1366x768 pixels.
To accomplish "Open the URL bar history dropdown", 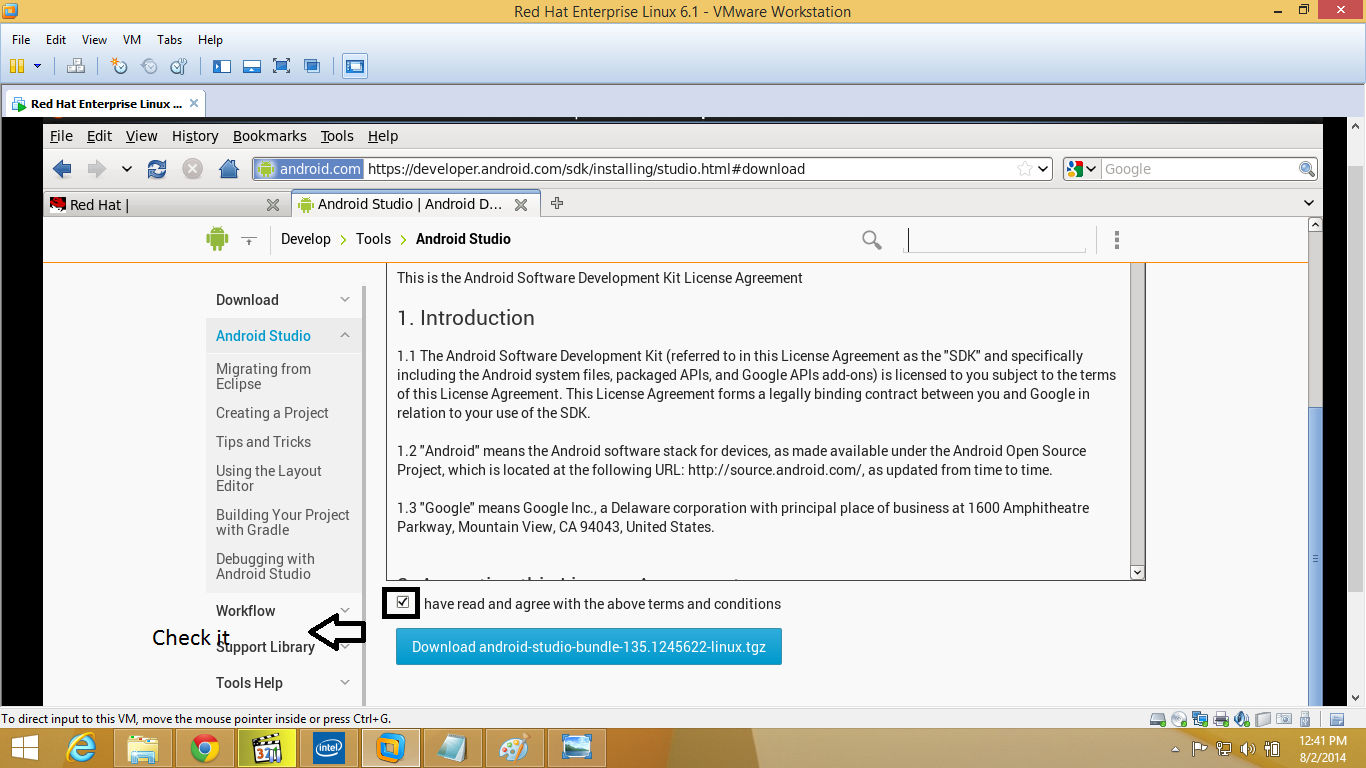I will click(1043, 169).
